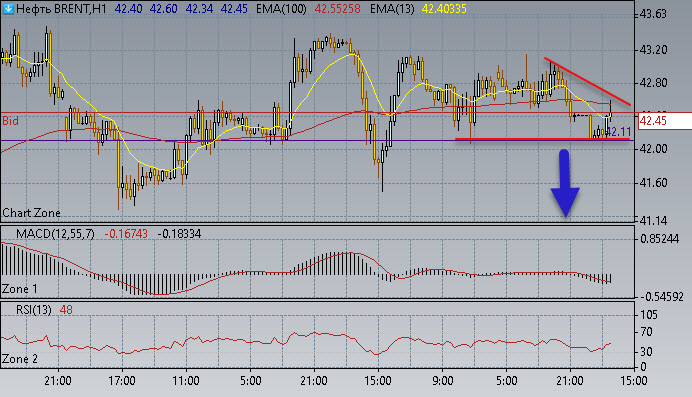692x397 pixels.
Task: Click price axis label 42.80
Action: tap(653, 83)
